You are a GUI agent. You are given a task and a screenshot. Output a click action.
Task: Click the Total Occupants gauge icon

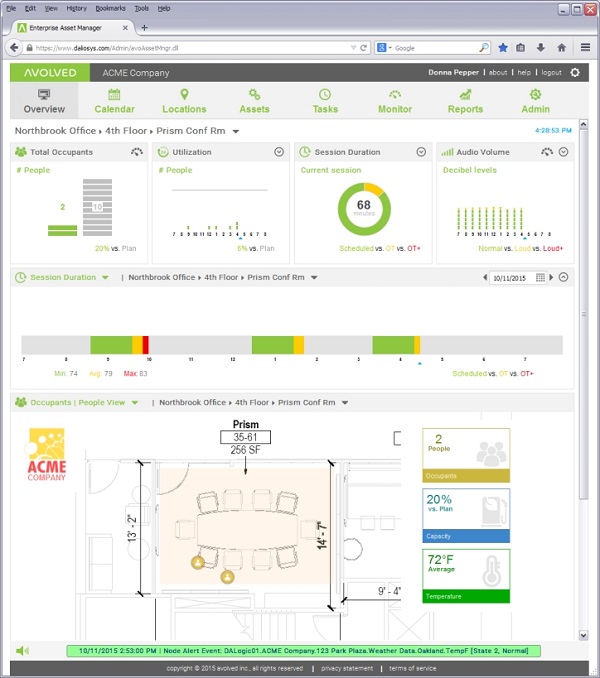click(137, 152)
